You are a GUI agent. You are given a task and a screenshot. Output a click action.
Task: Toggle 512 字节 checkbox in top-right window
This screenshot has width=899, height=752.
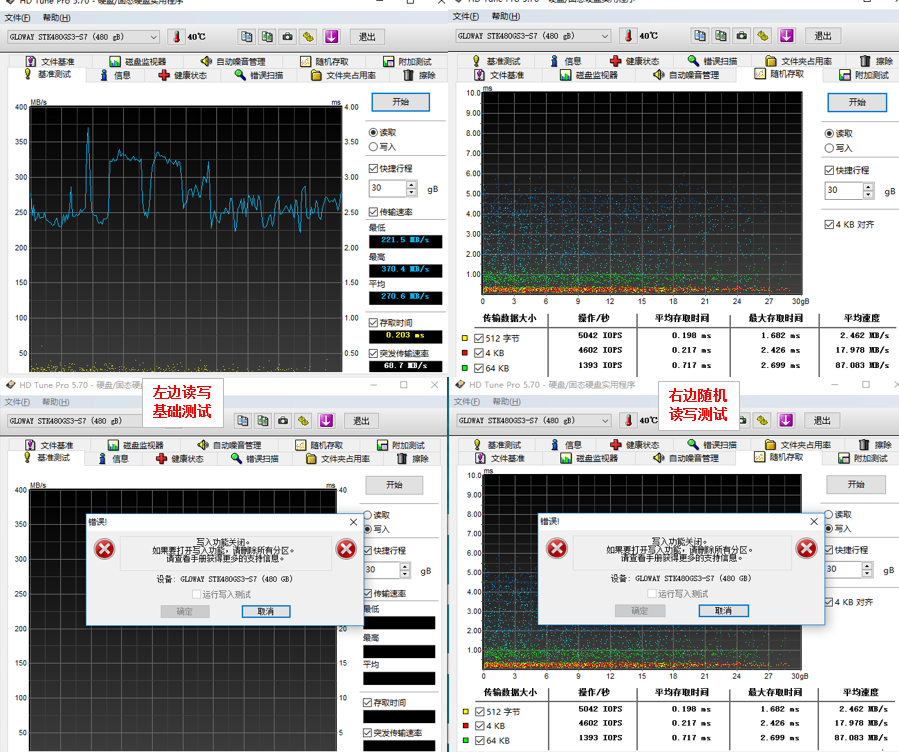[x=479, y=339]
